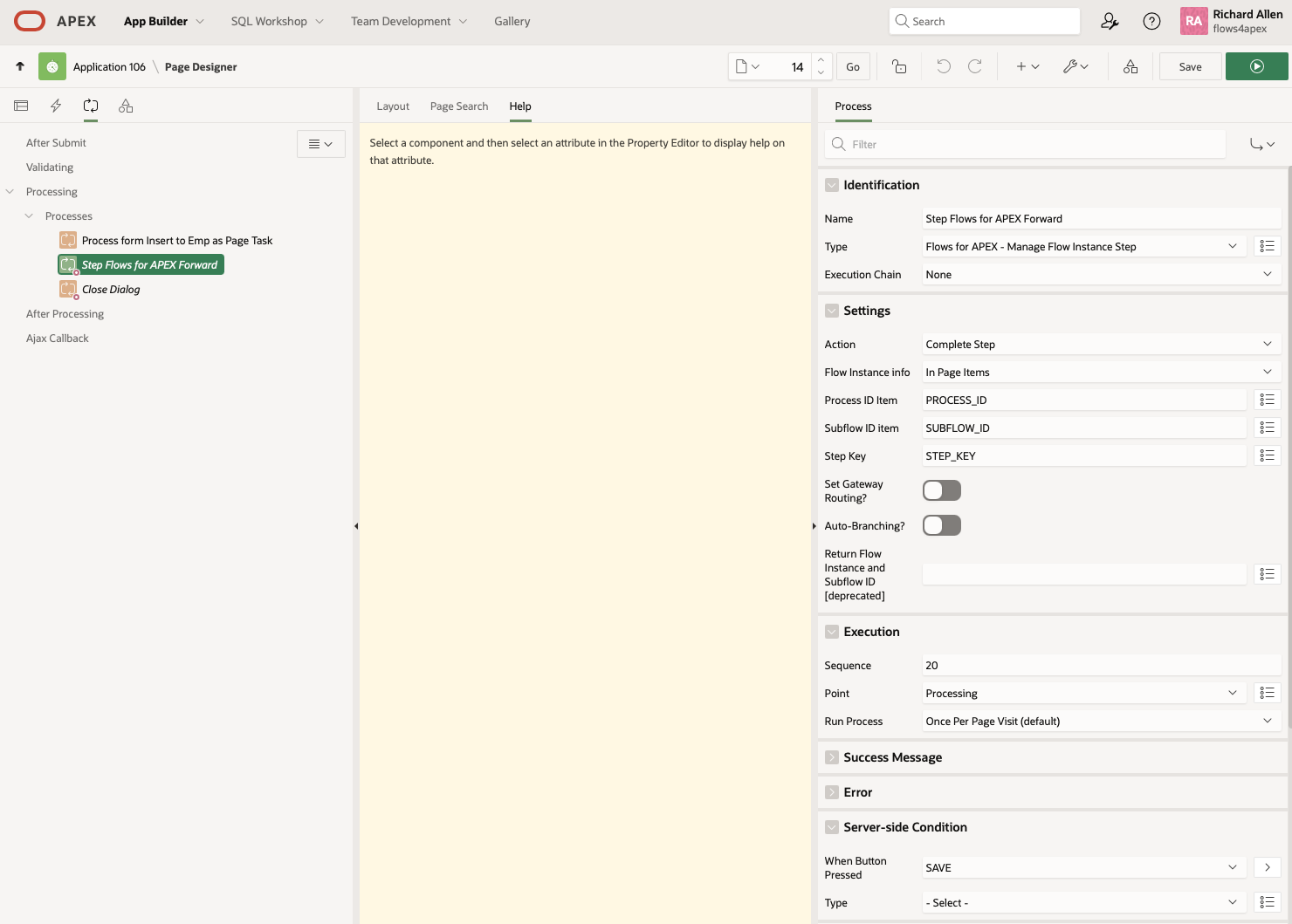Open list of values for Subflow ID item
Screen dimensions: 1292x924
(x=1268, y=428)
